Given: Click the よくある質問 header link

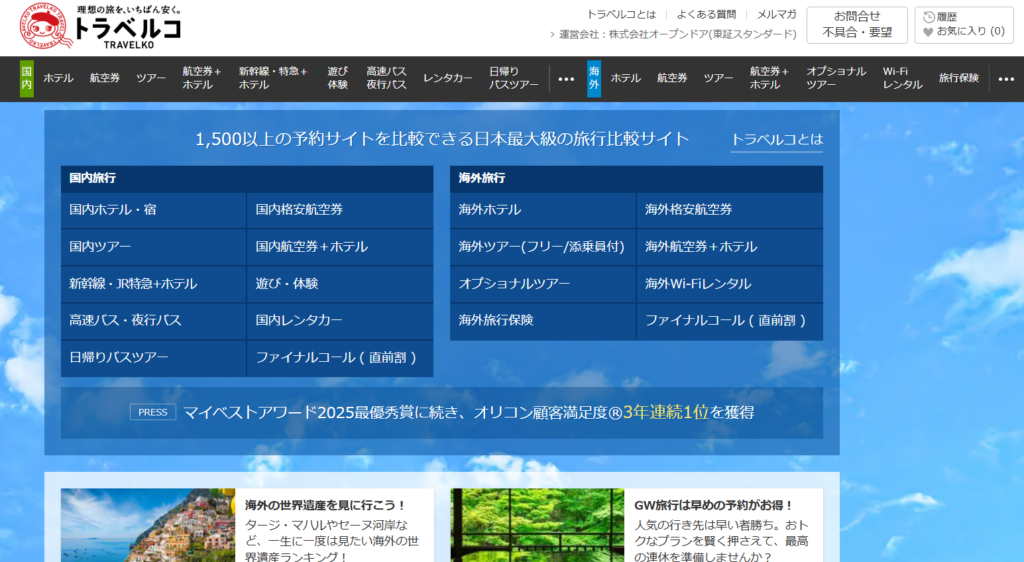Looking at the screenshot, I should [x=705, y=14].
